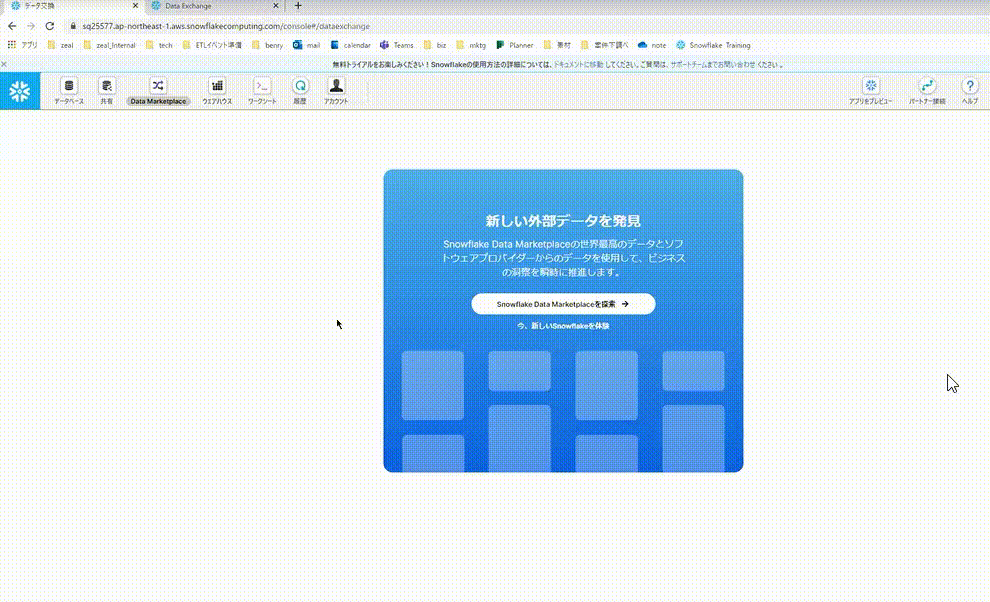Open the mail bookmark
This screenshot has width=990, height=602.
(306, 45)
